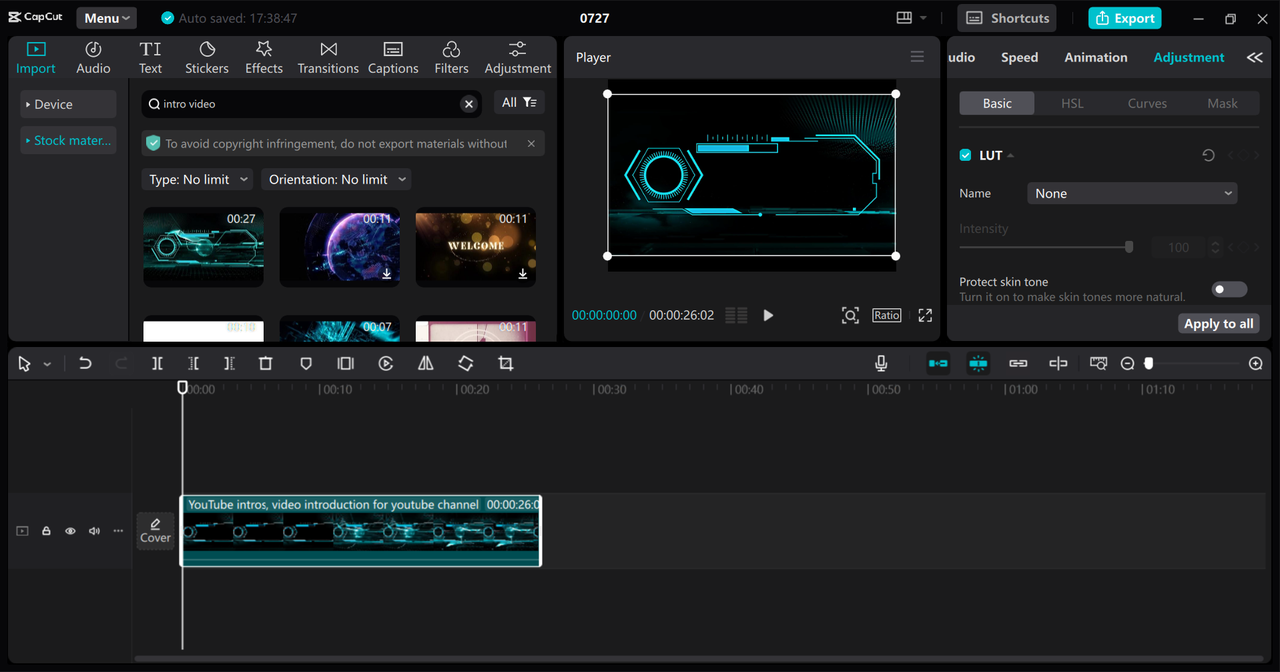Open the Filters panel
The width and height of the screenshot is (1280, 672).
click(451, 58)
